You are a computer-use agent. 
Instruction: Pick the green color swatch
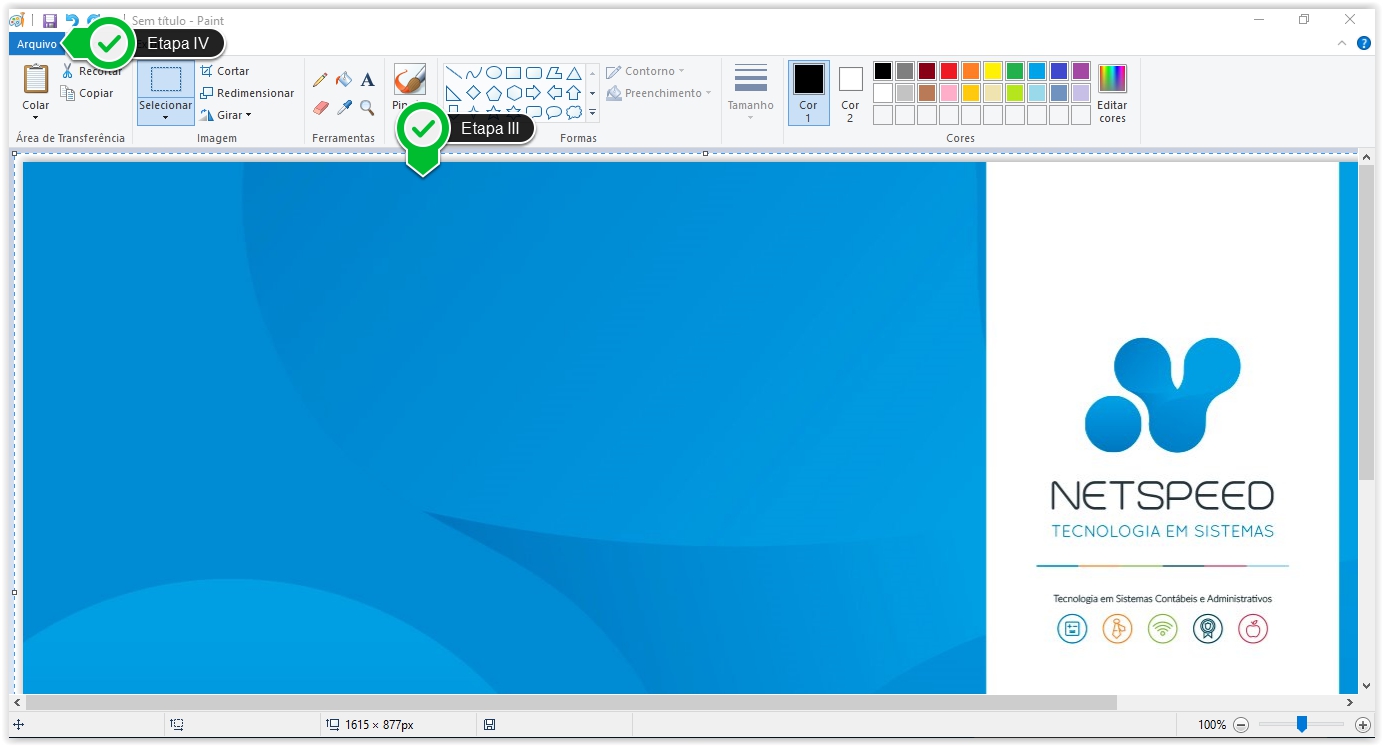click(1015, 71)
